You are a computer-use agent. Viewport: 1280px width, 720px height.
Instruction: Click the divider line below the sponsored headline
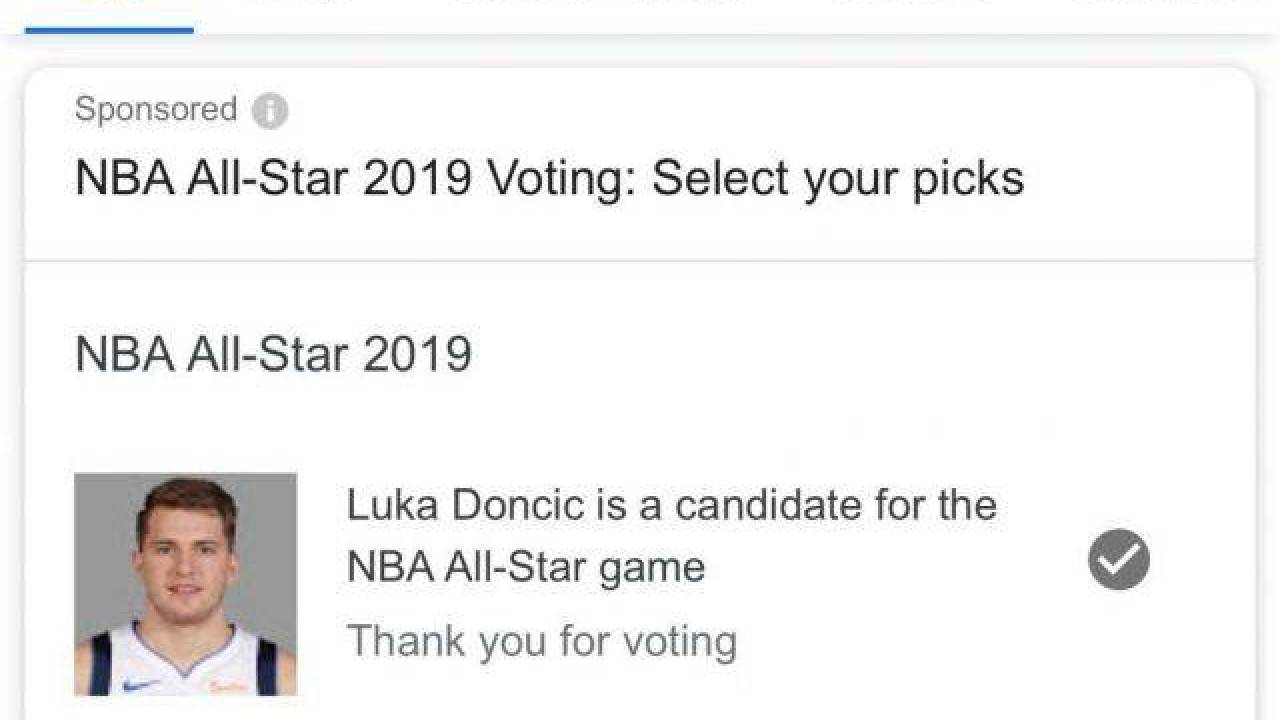click(640, 261)
